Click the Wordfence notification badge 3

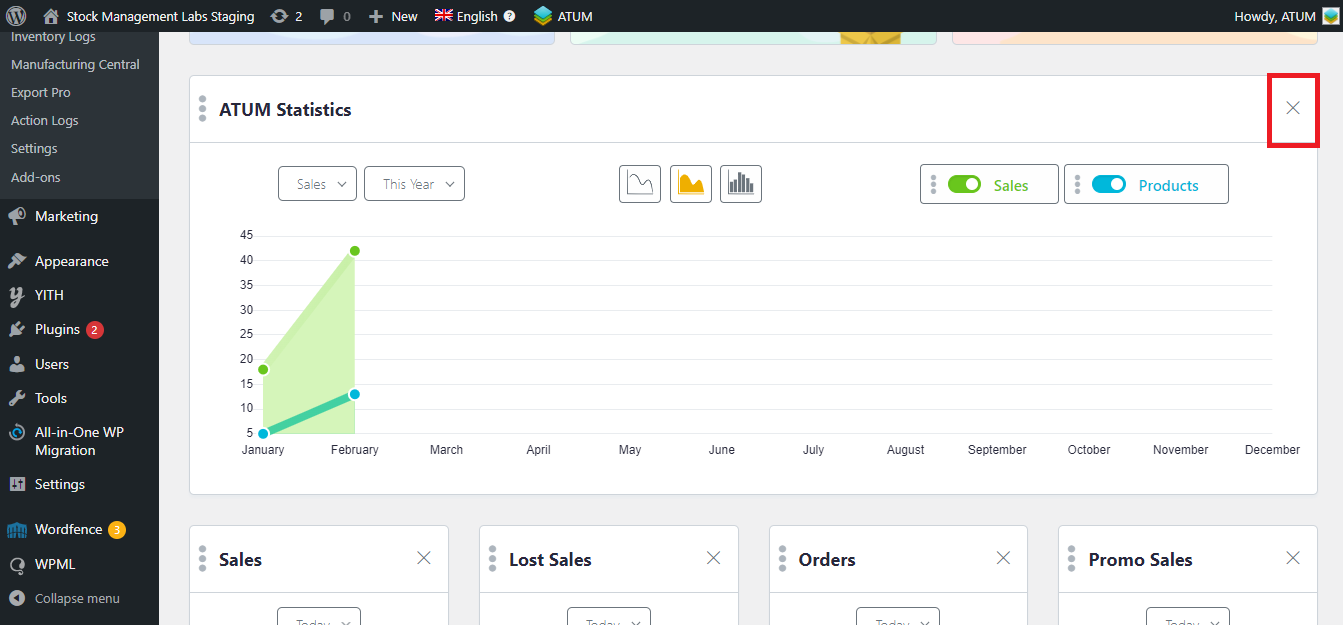pos(117,530)
